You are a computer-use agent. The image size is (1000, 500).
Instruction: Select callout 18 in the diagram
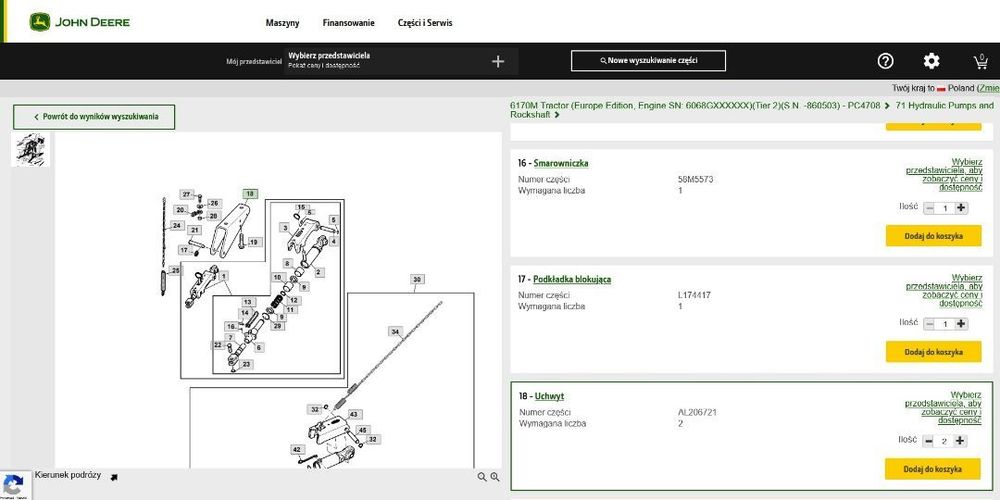tap(250, 193)
